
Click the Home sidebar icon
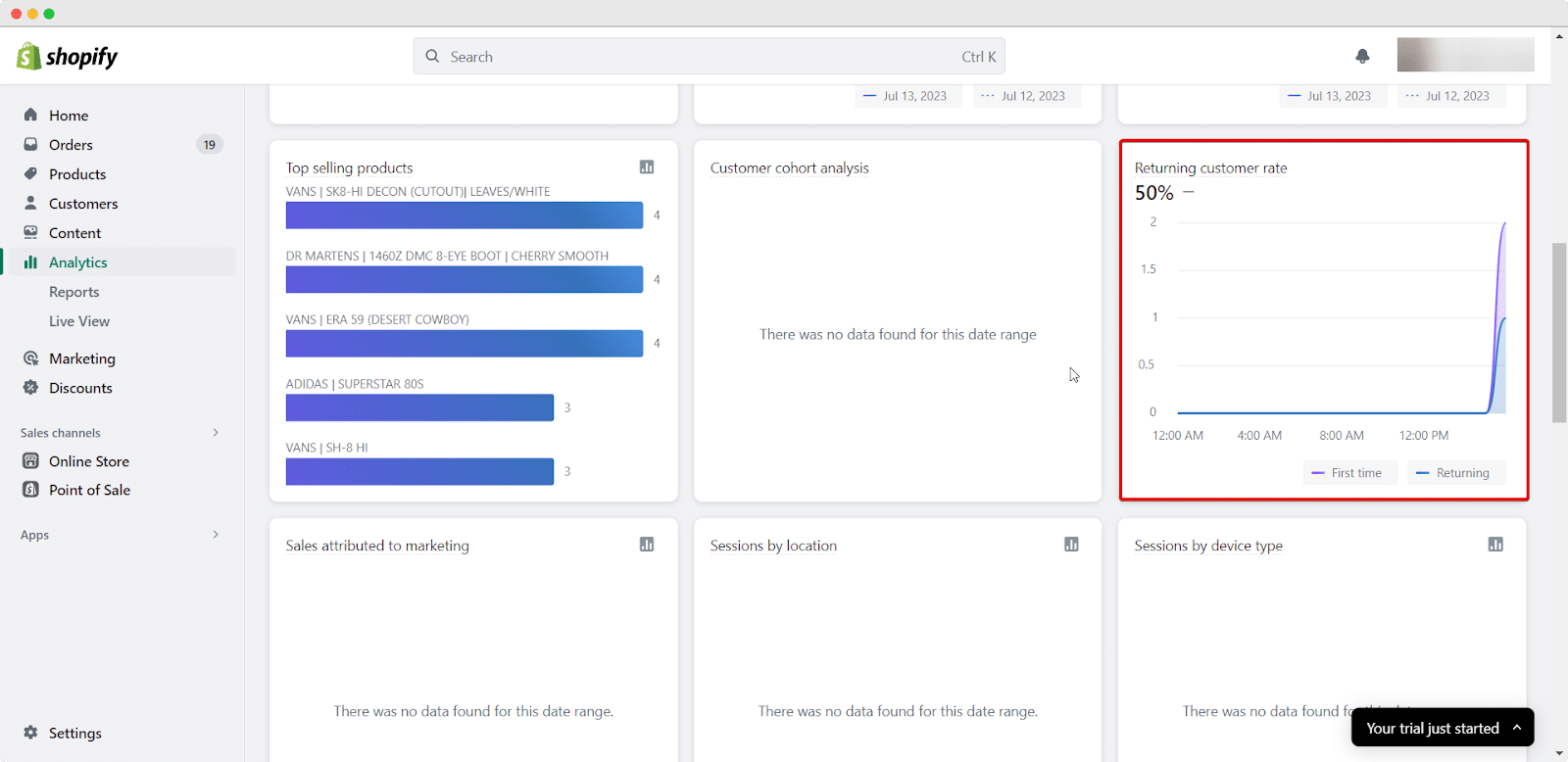30,115
